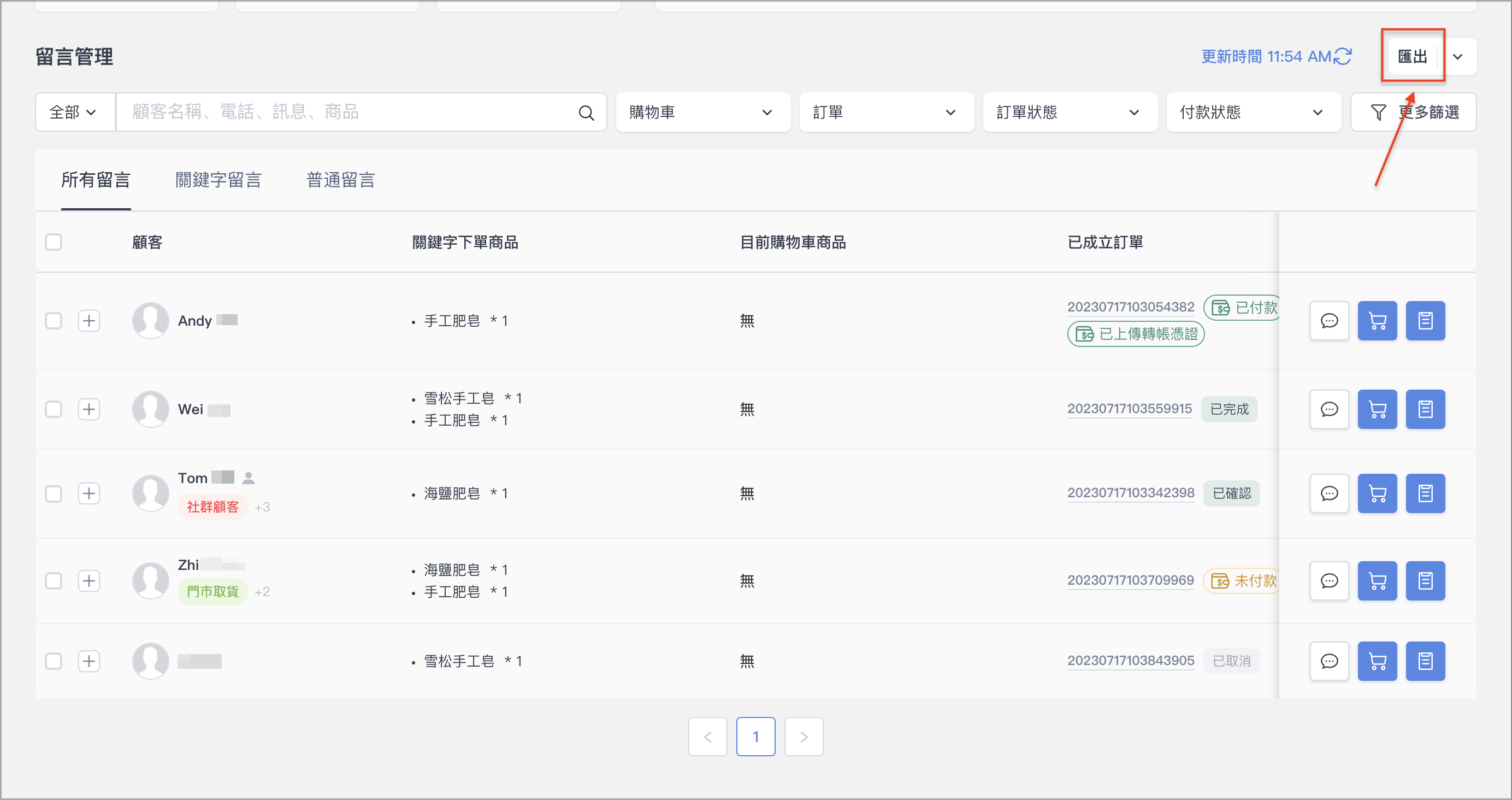The image size is (1512, 800).
Task: Click the 已上傳轉帳憑證 badge
Action: pos(1136,334)
